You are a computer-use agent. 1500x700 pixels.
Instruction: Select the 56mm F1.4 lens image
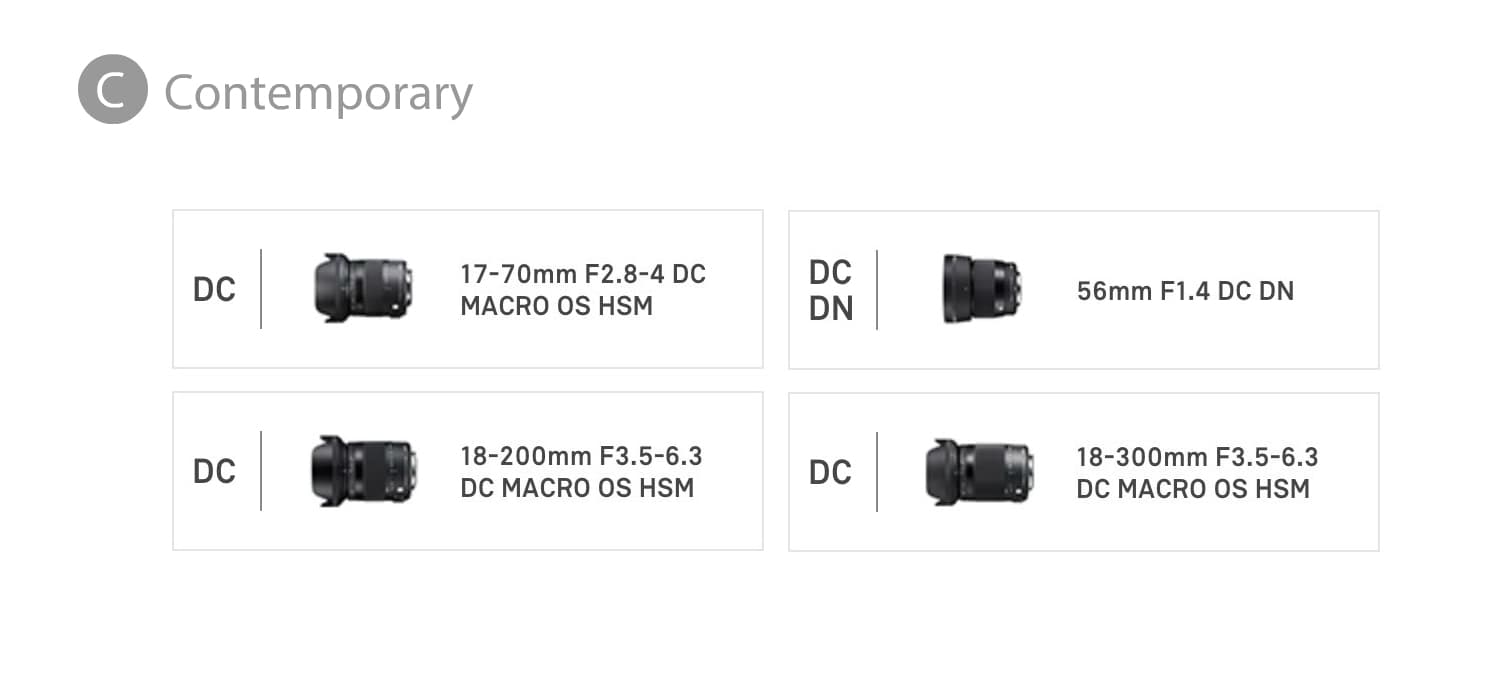pos(981,289)
